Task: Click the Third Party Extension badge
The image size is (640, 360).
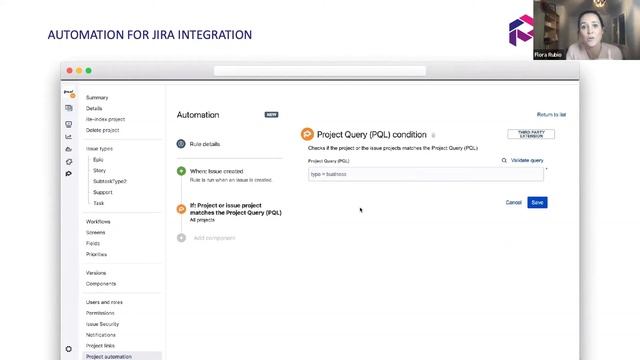Action: pos(531,134)
